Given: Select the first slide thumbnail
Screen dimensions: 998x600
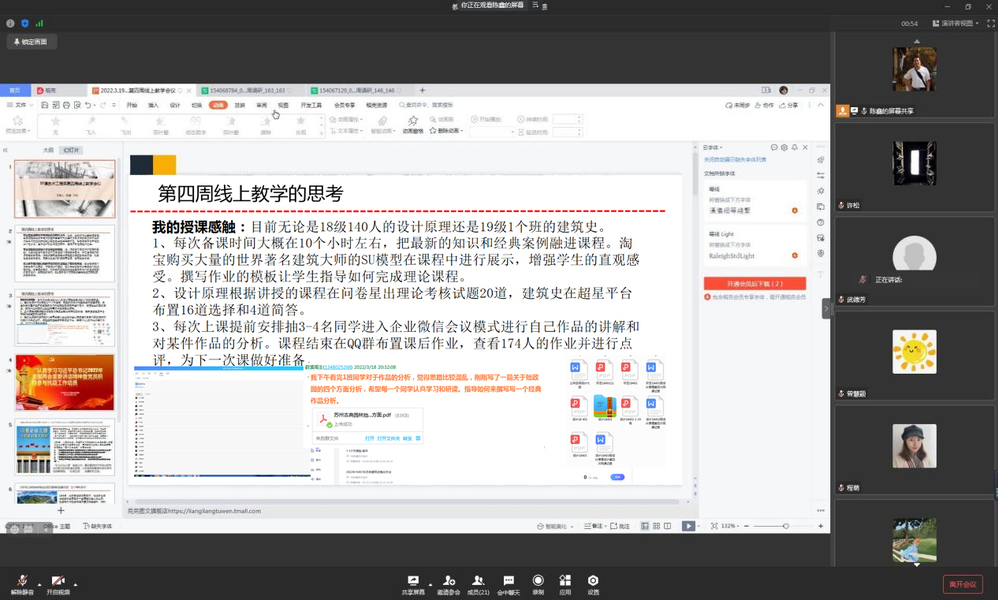Looking at the screenshot, I should [64, 189].
